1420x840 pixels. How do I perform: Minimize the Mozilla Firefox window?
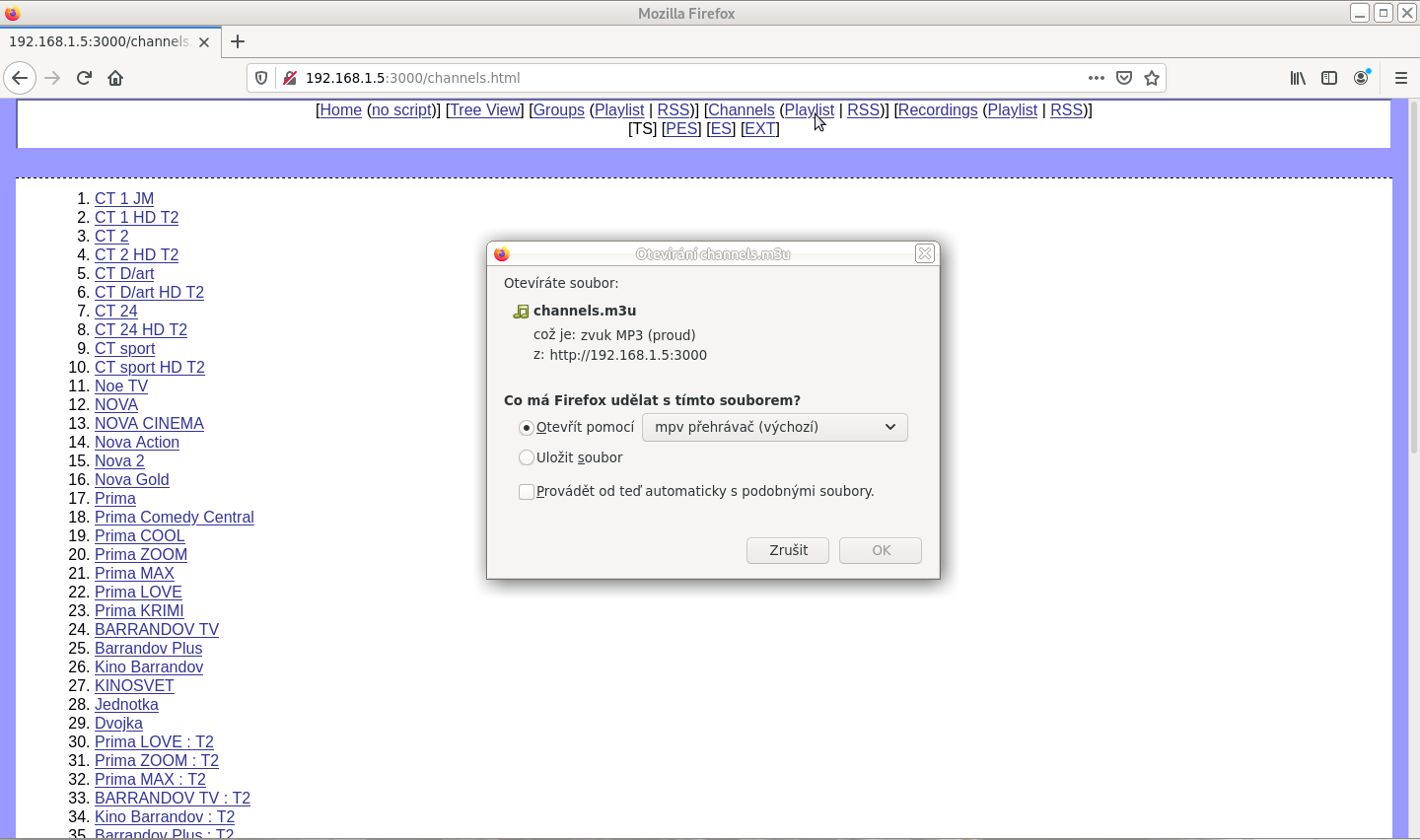tap(1360, 13)
